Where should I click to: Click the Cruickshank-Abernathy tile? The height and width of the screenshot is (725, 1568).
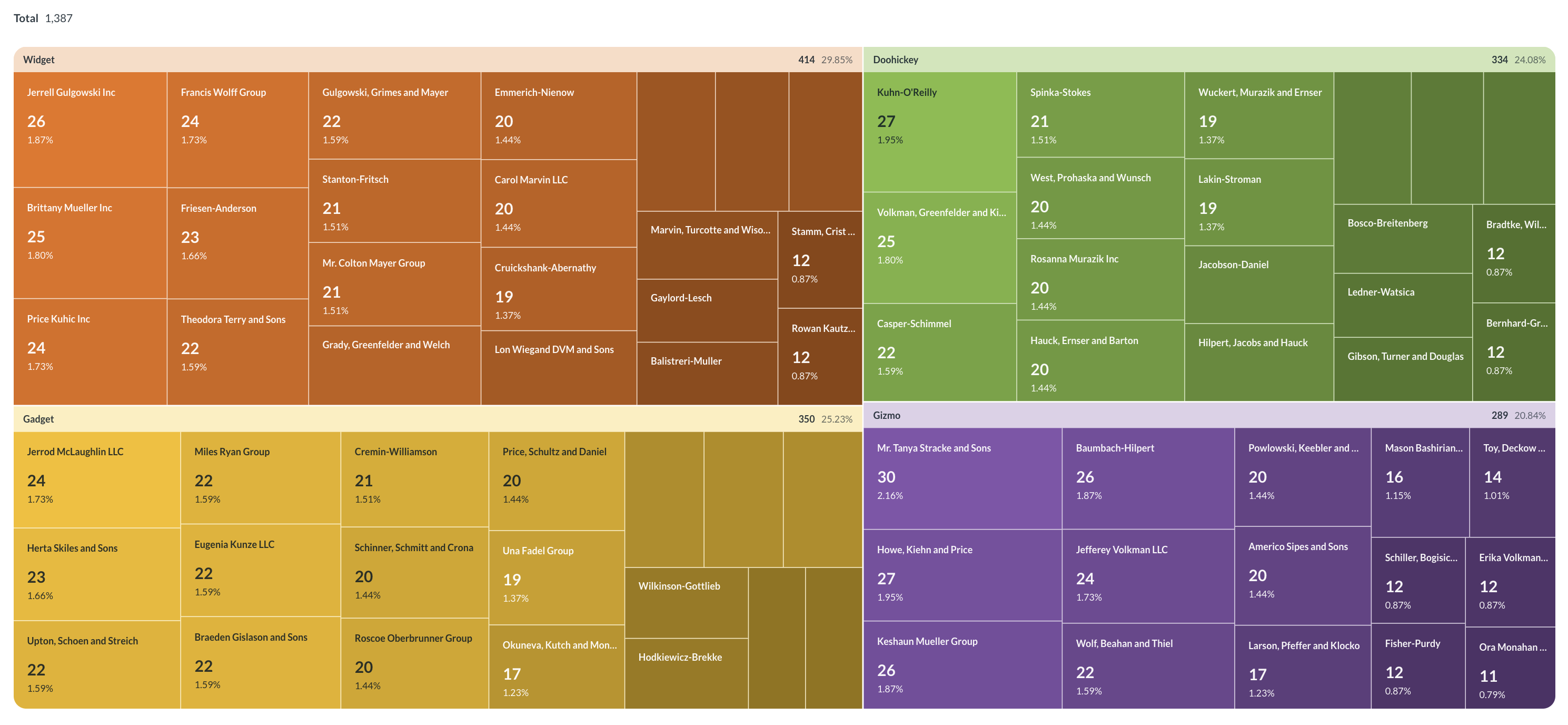click(559, 289)
